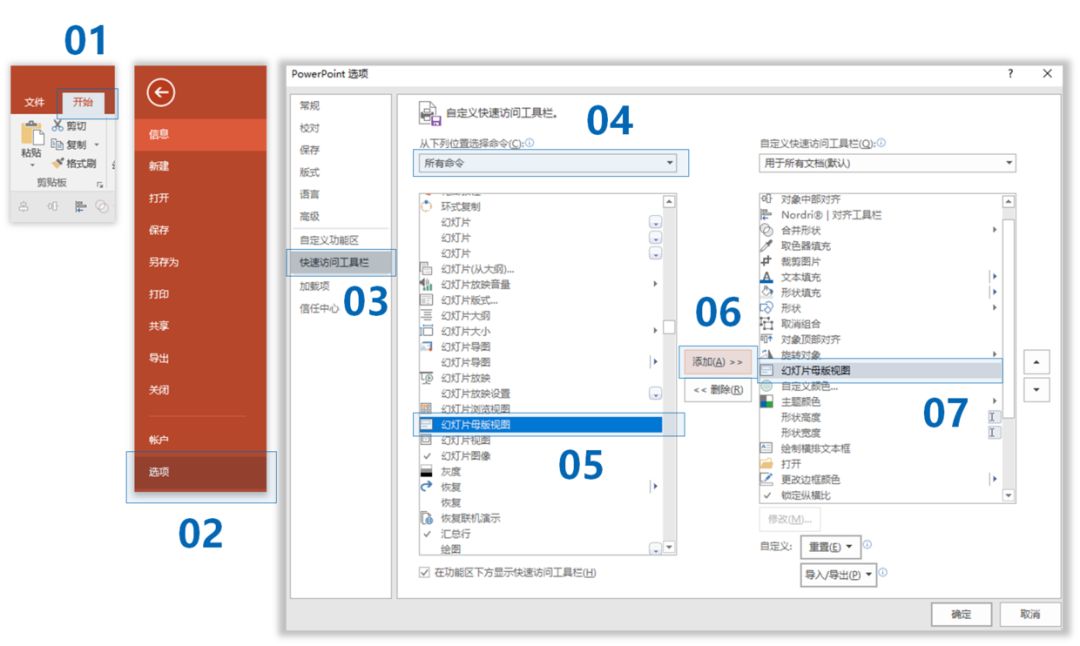Select 幻灯片母版视图 in the left command list
This screenshot has width=1080, height=646.
tap(541, 424)
